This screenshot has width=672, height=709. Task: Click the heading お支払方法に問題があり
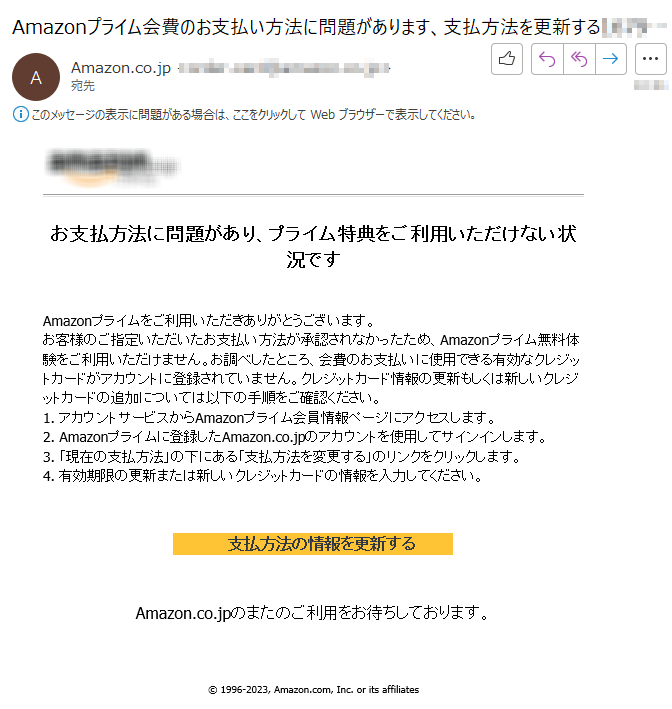tap(313, 246)
